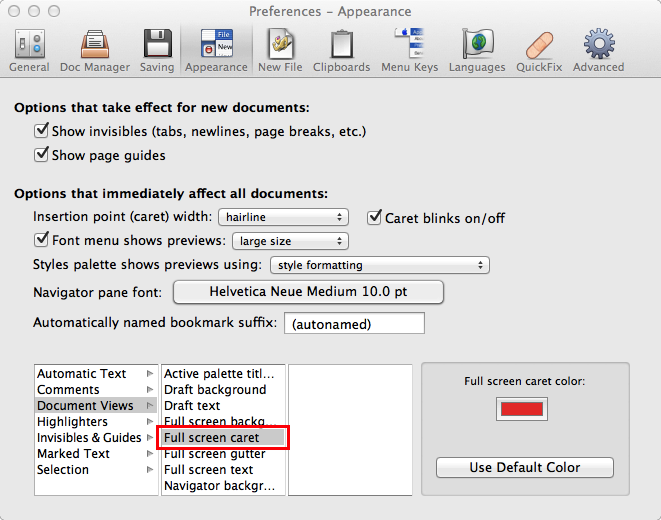Screen dimensions: 661x520
Task: Switch to the Saving preferences pane
Action: click(x=157, y=50)
